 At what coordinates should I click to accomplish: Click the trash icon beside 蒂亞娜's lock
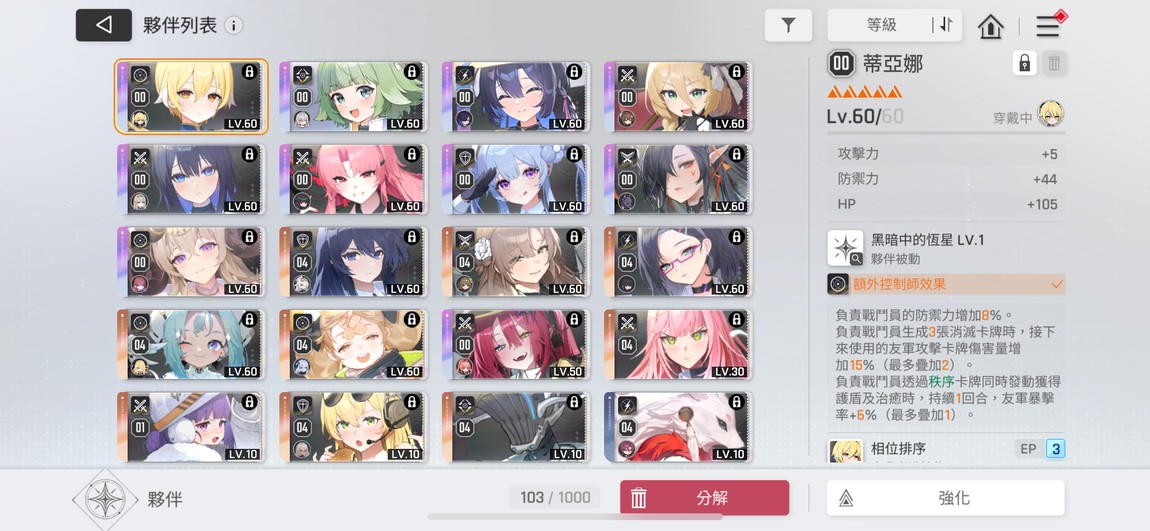[1054, 63]
